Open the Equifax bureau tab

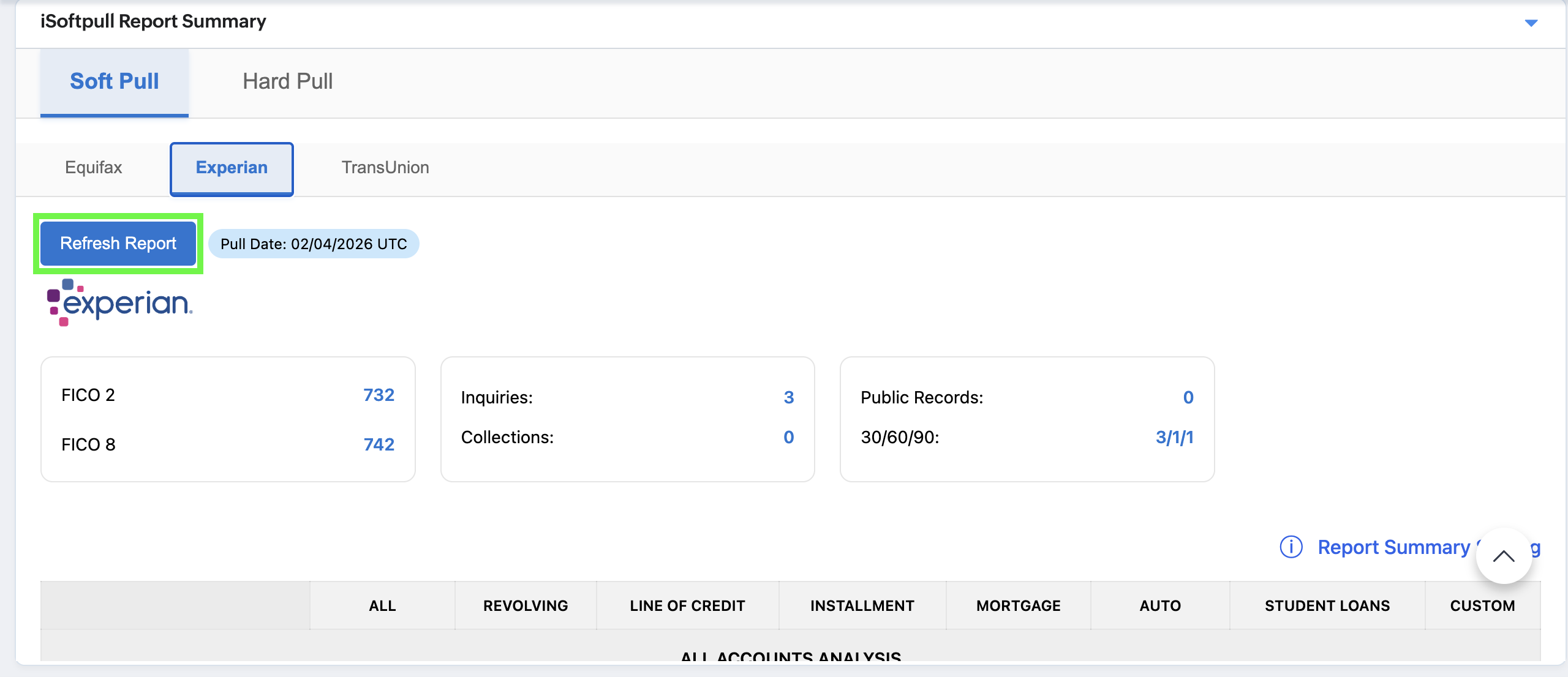94,168
